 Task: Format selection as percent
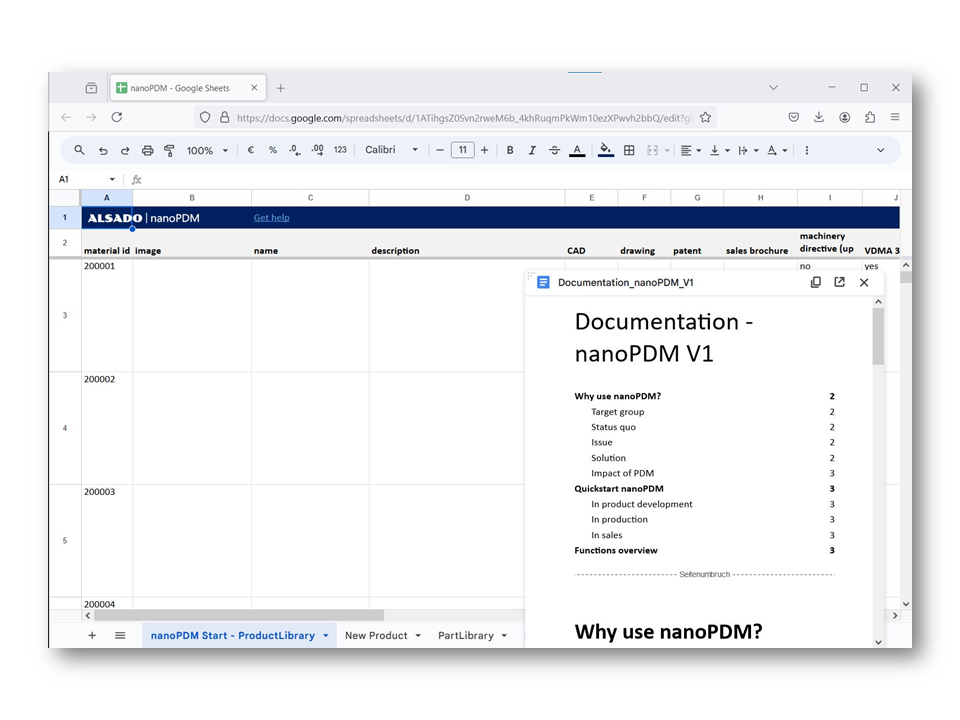click(272, 150)
